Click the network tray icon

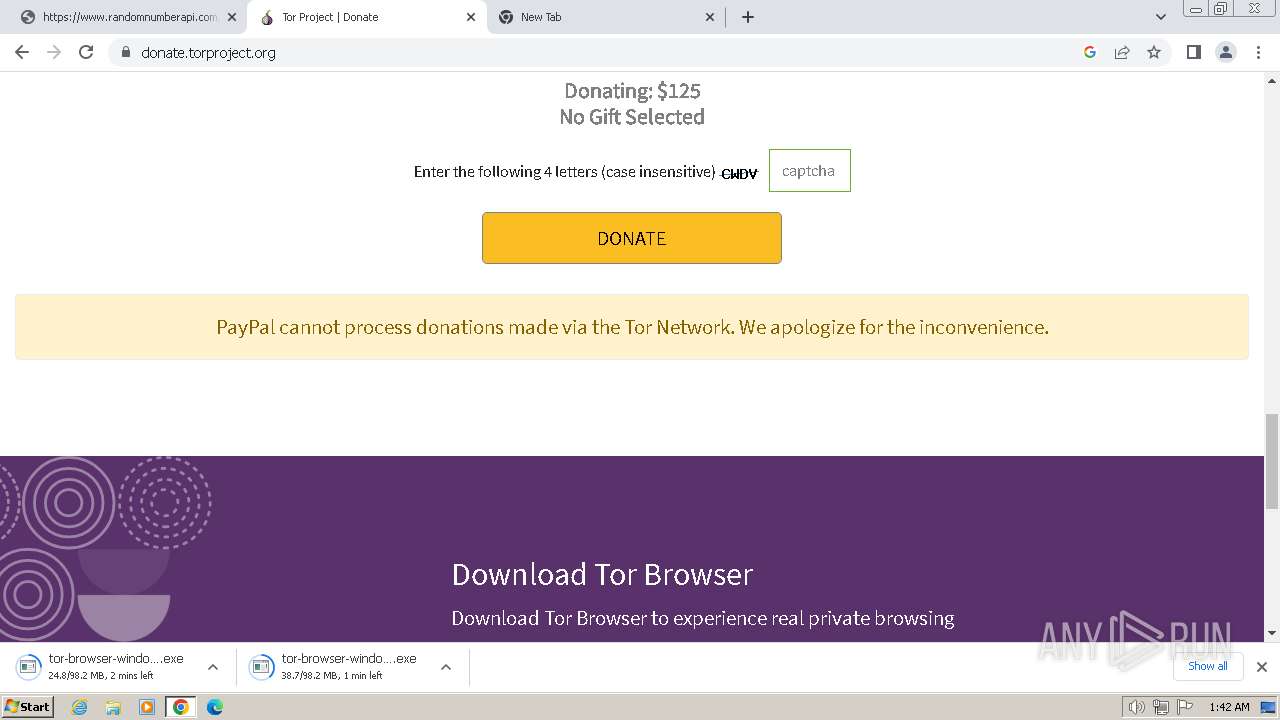click(x=1161, y=707)
